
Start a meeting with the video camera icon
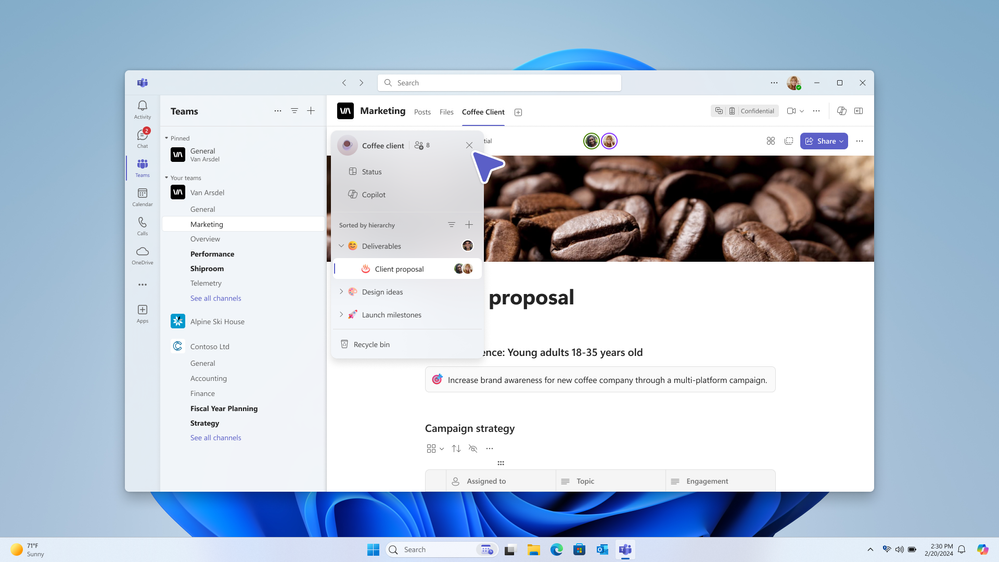(x=791, y=111)
